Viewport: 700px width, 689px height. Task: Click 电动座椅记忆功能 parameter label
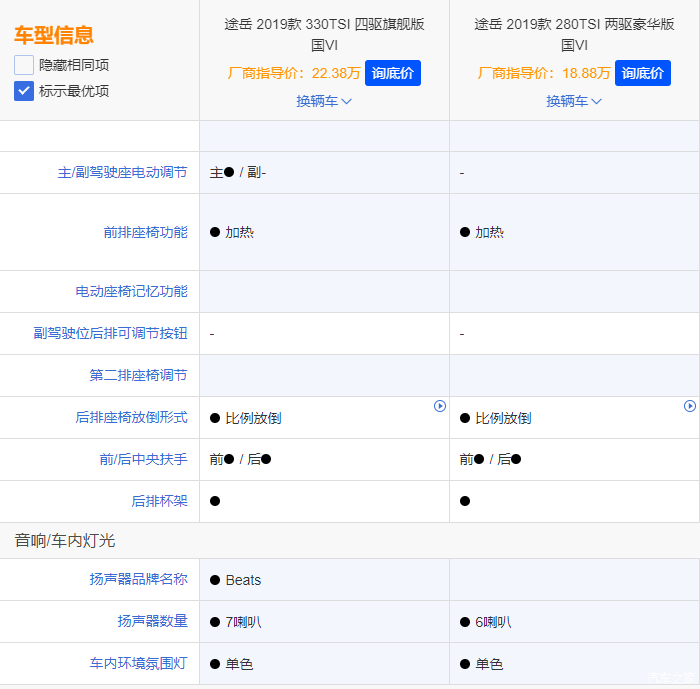(x=131, y=292)
